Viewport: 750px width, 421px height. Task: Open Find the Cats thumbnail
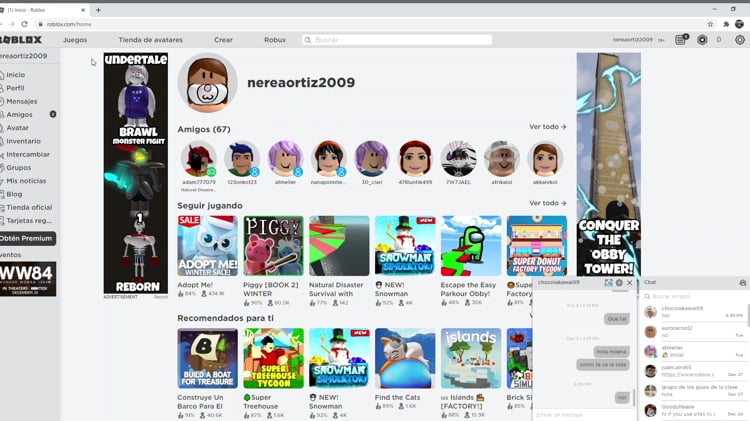click(405, 358)
